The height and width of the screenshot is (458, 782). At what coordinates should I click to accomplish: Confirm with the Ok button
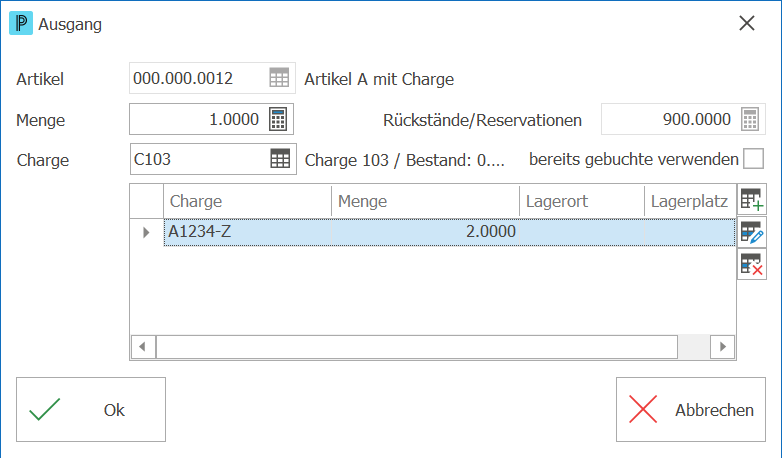point(91,410)
